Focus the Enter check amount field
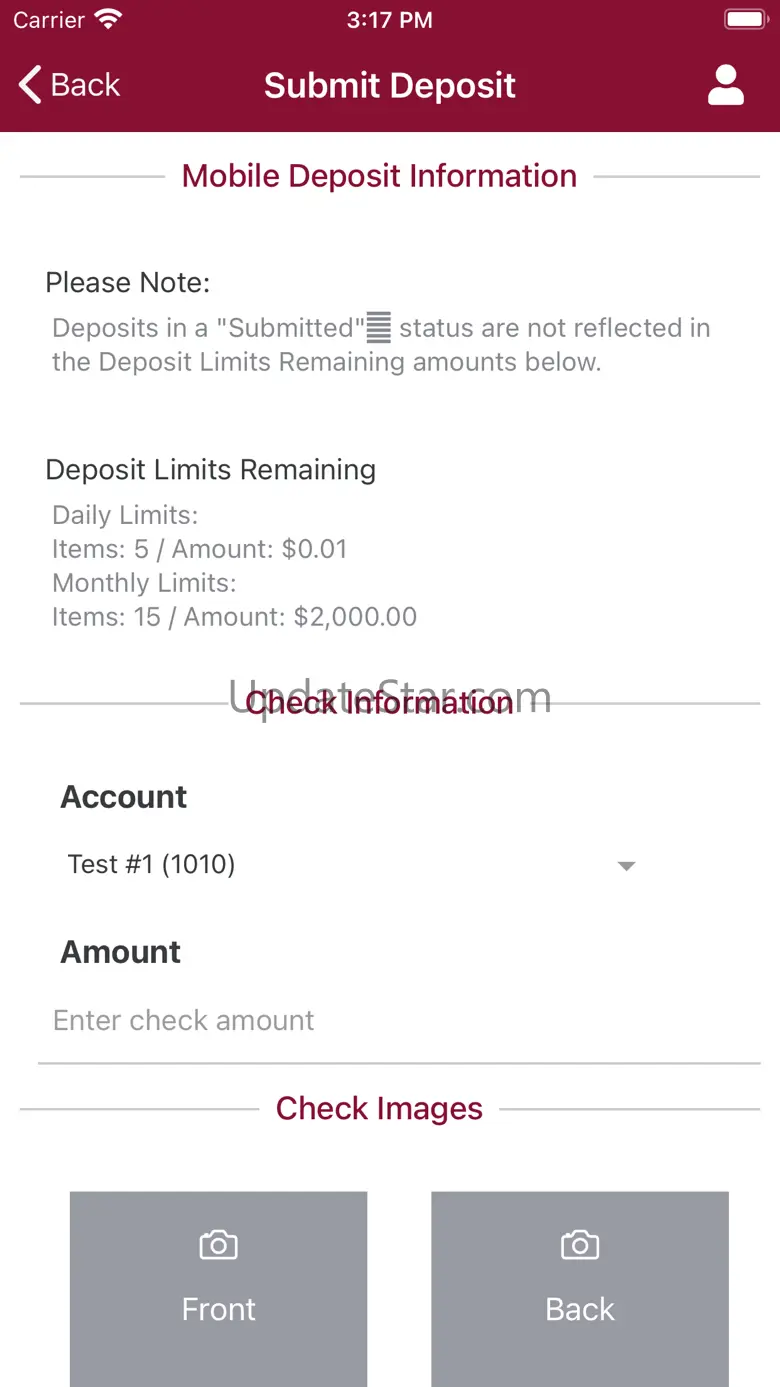This screenshot has height=1387, width=780. pyautogui.click(x=398, y=1020)
